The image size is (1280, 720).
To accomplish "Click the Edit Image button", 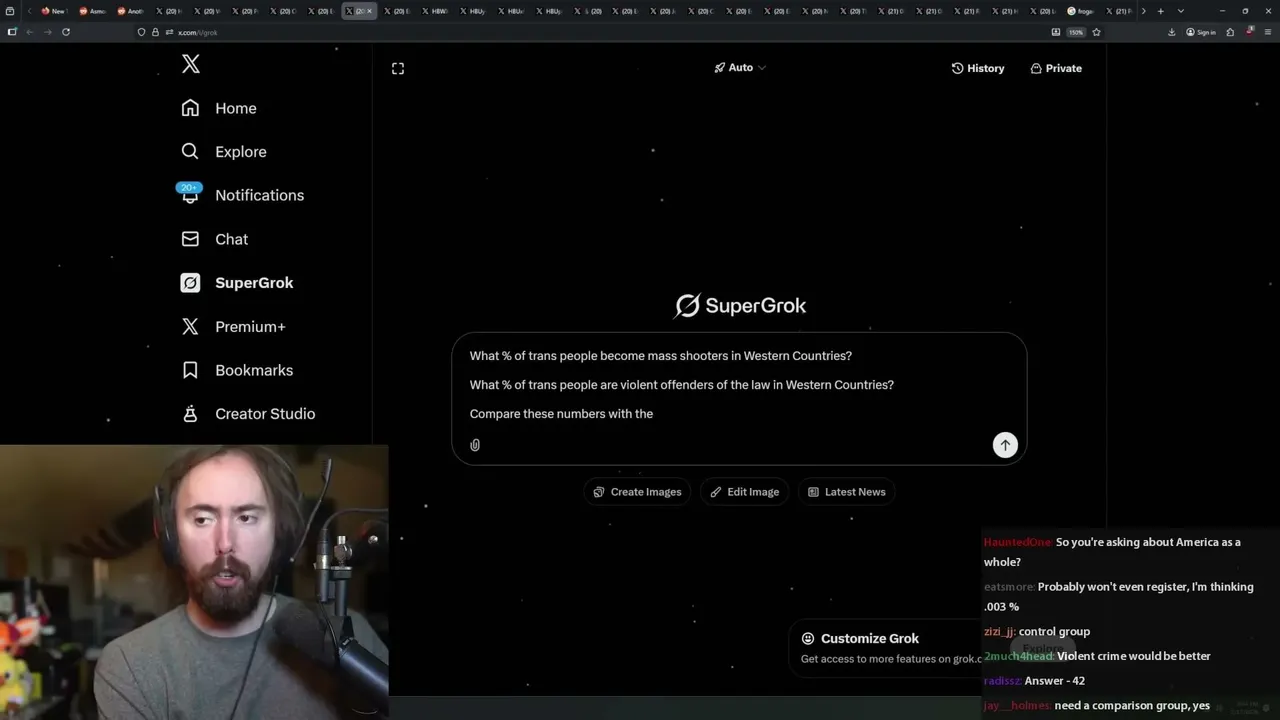I will tap(745, 492).
